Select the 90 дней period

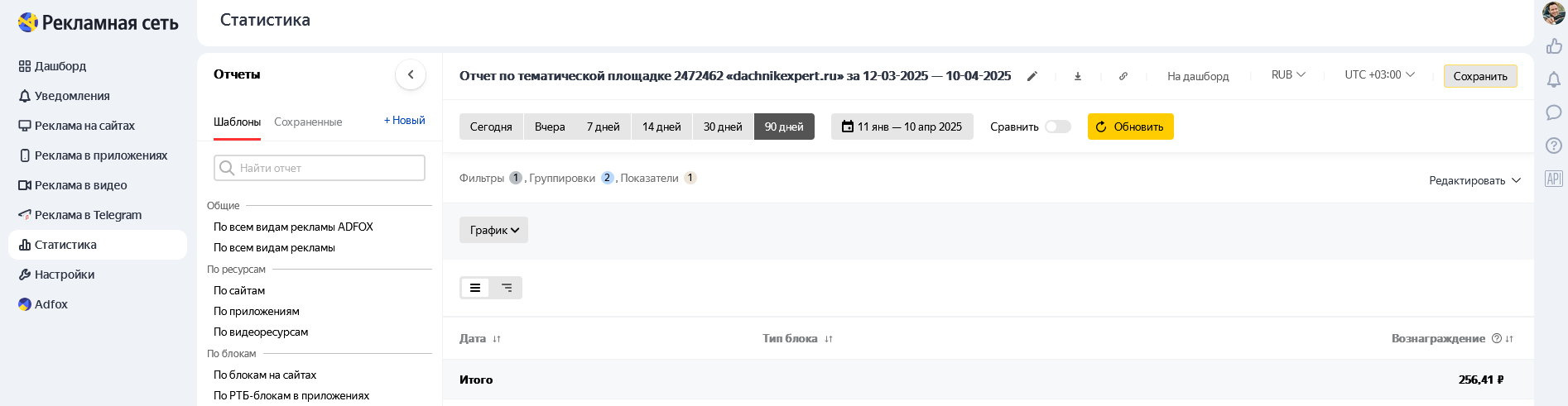pos(784,127)
